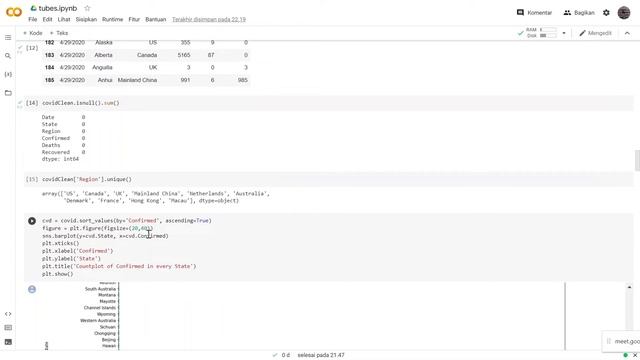
Task: Open the File menu
Action: [33, 19]
